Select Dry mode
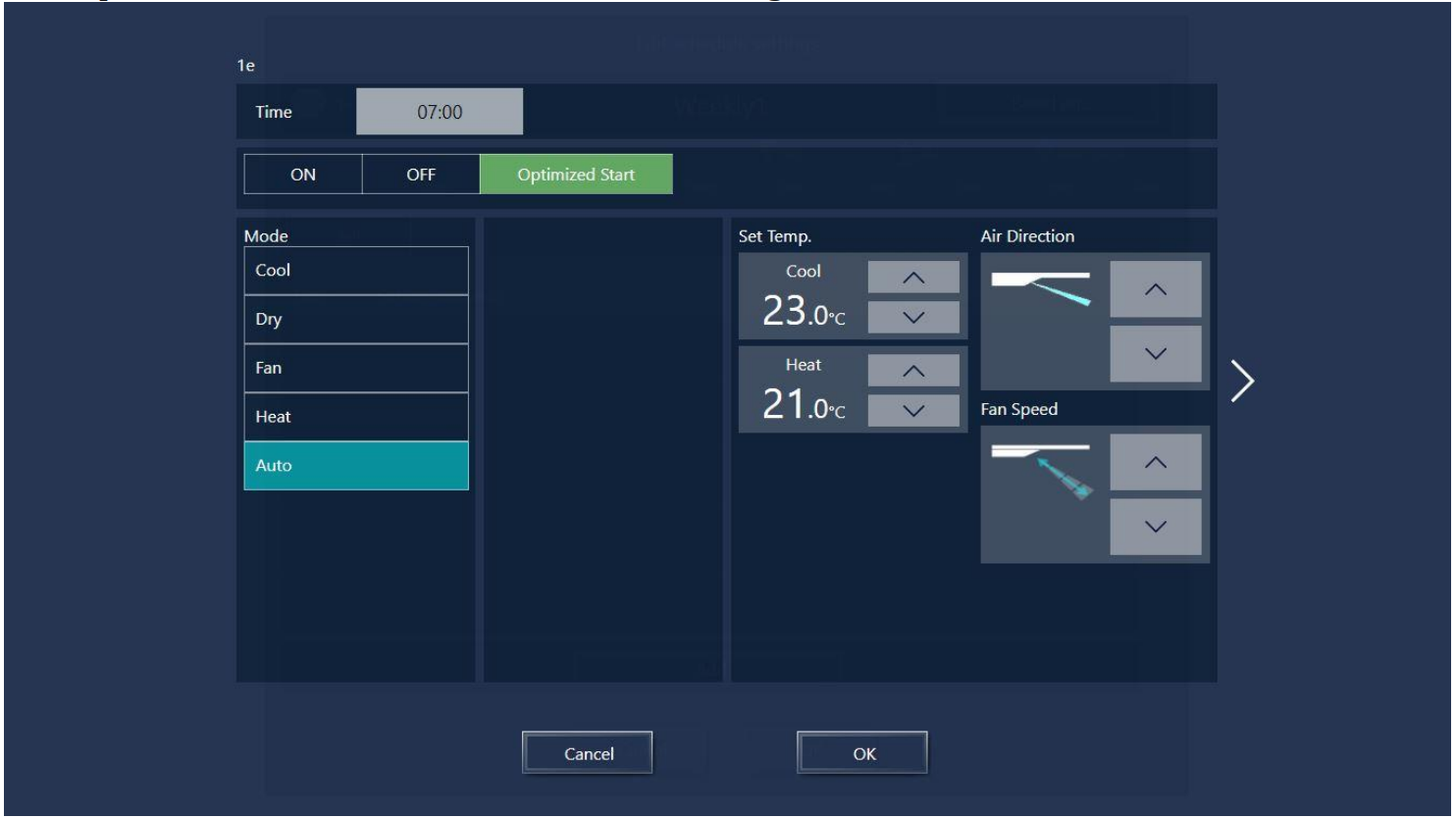The image size is (1456, 818). 356,320
